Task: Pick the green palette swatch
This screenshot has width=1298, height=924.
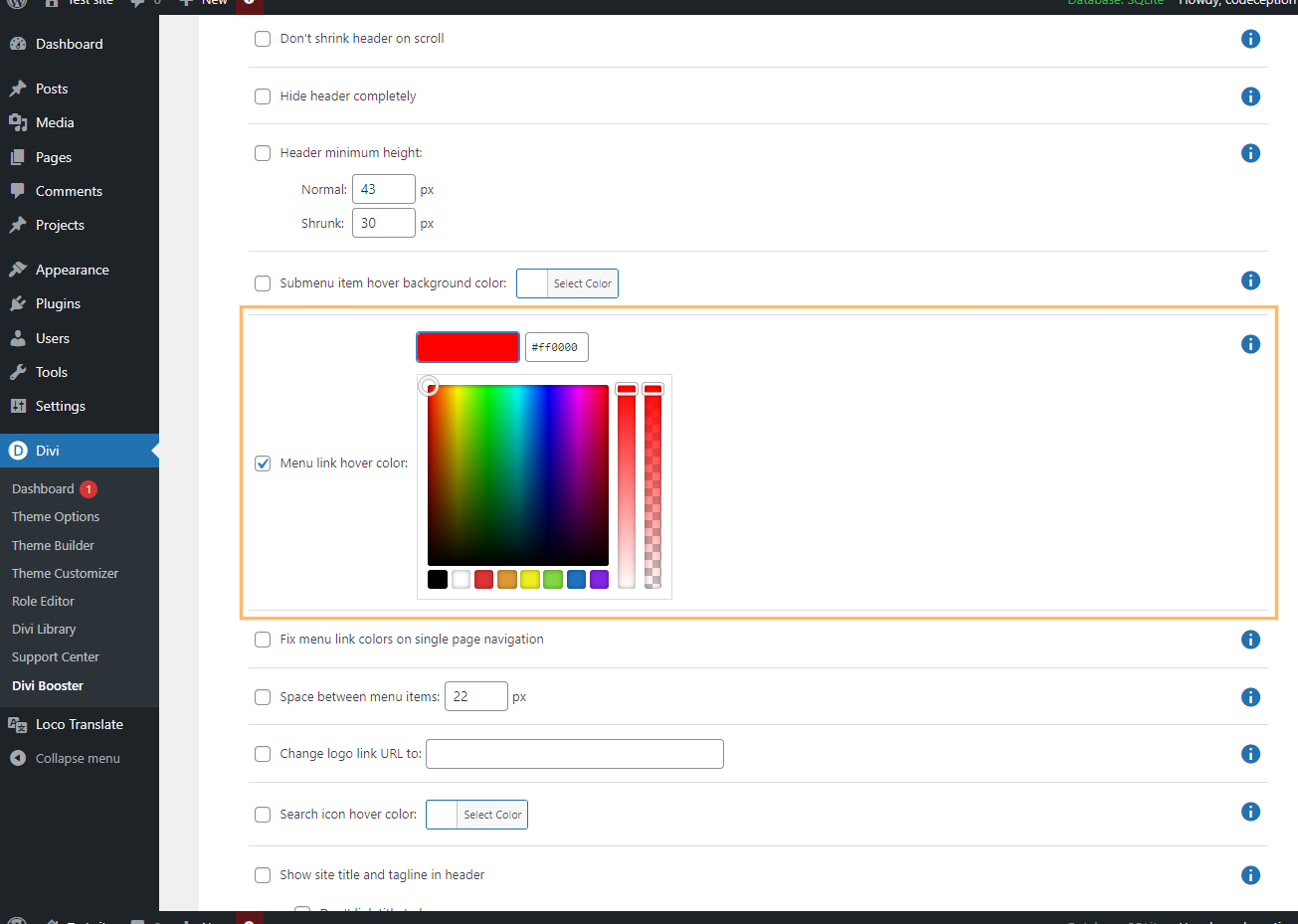Action: click(x=553, y=579)
